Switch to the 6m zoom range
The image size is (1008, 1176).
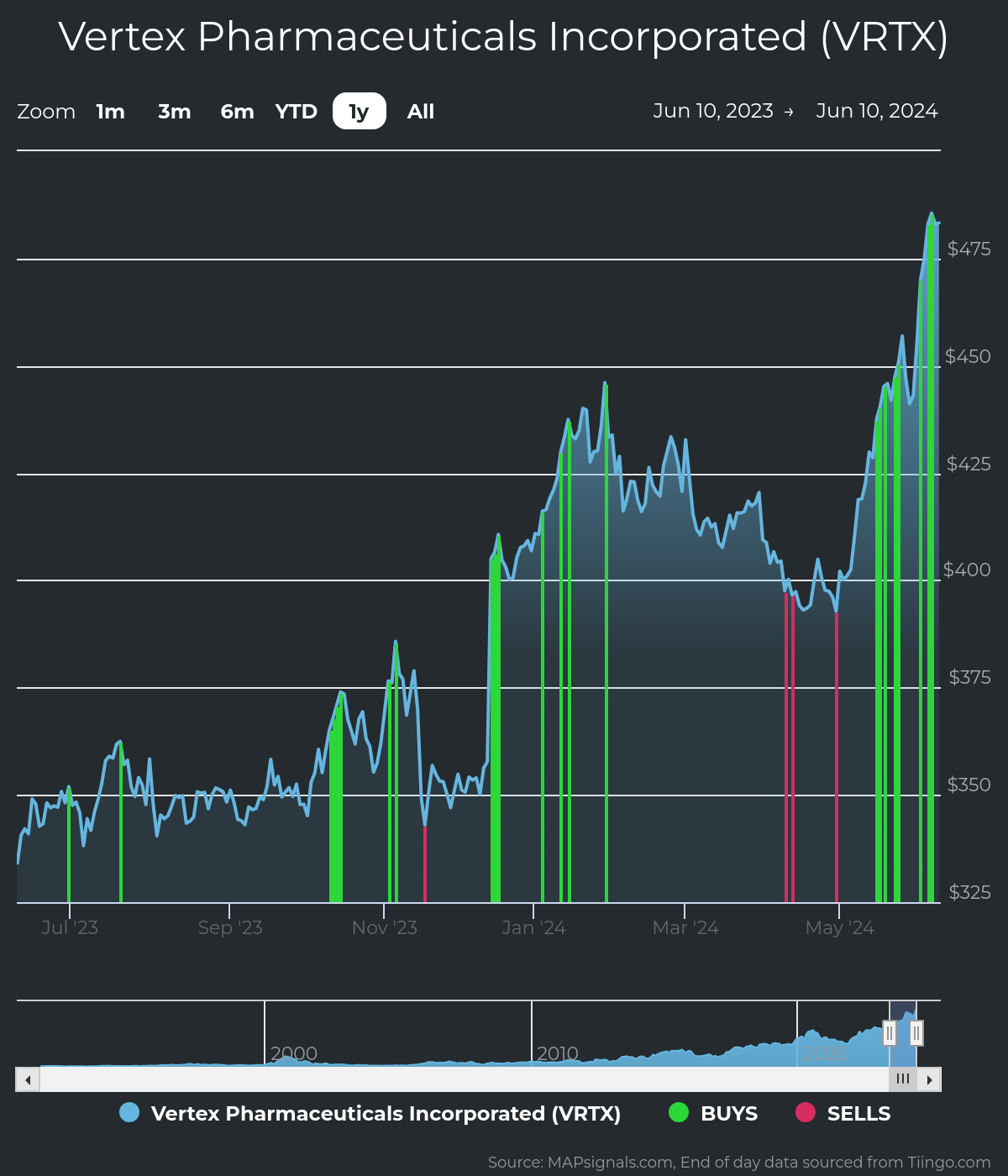(x=236, y=111)
